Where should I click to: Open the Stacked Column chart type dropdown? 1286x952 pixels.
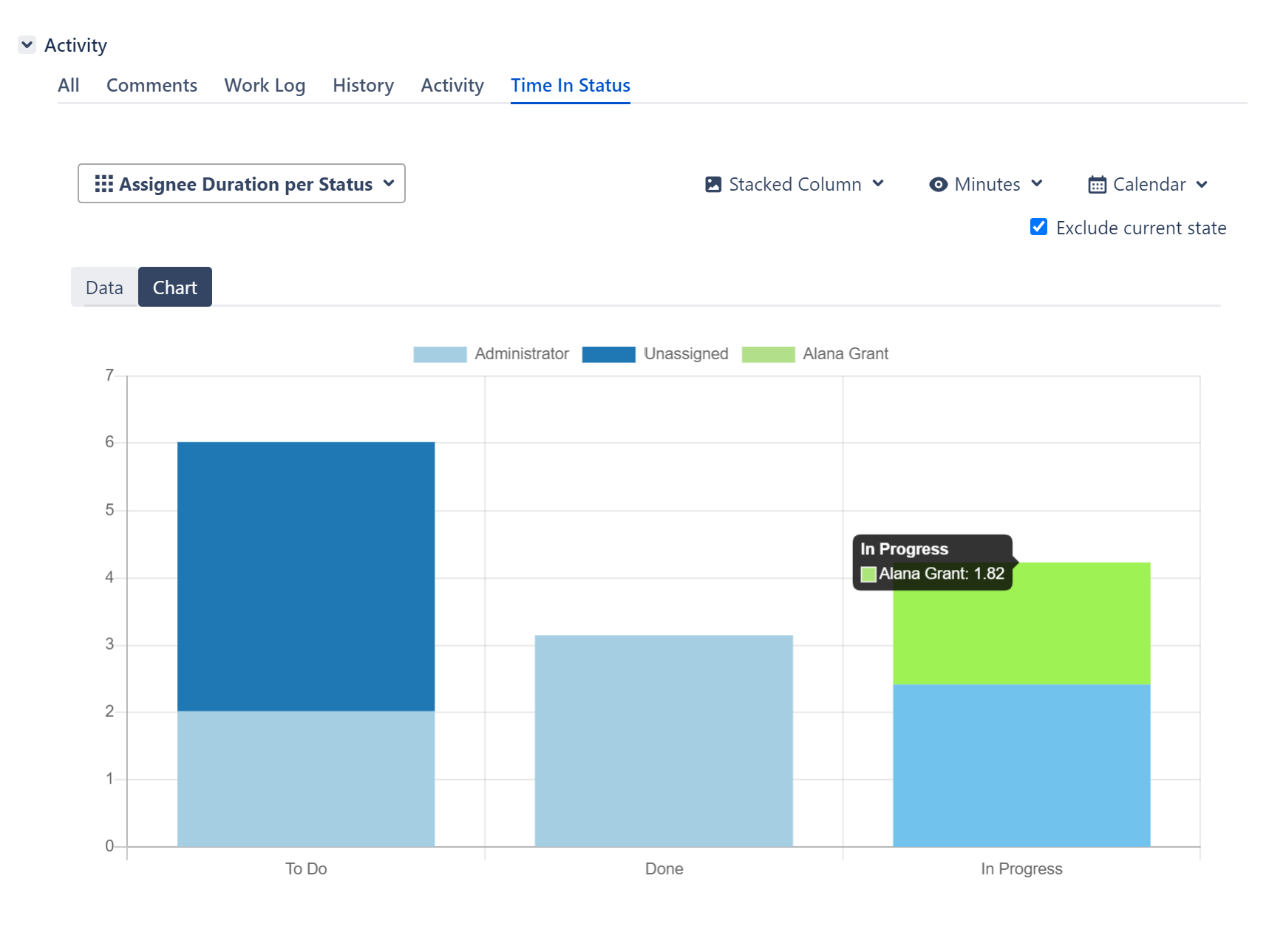[878, 184]
